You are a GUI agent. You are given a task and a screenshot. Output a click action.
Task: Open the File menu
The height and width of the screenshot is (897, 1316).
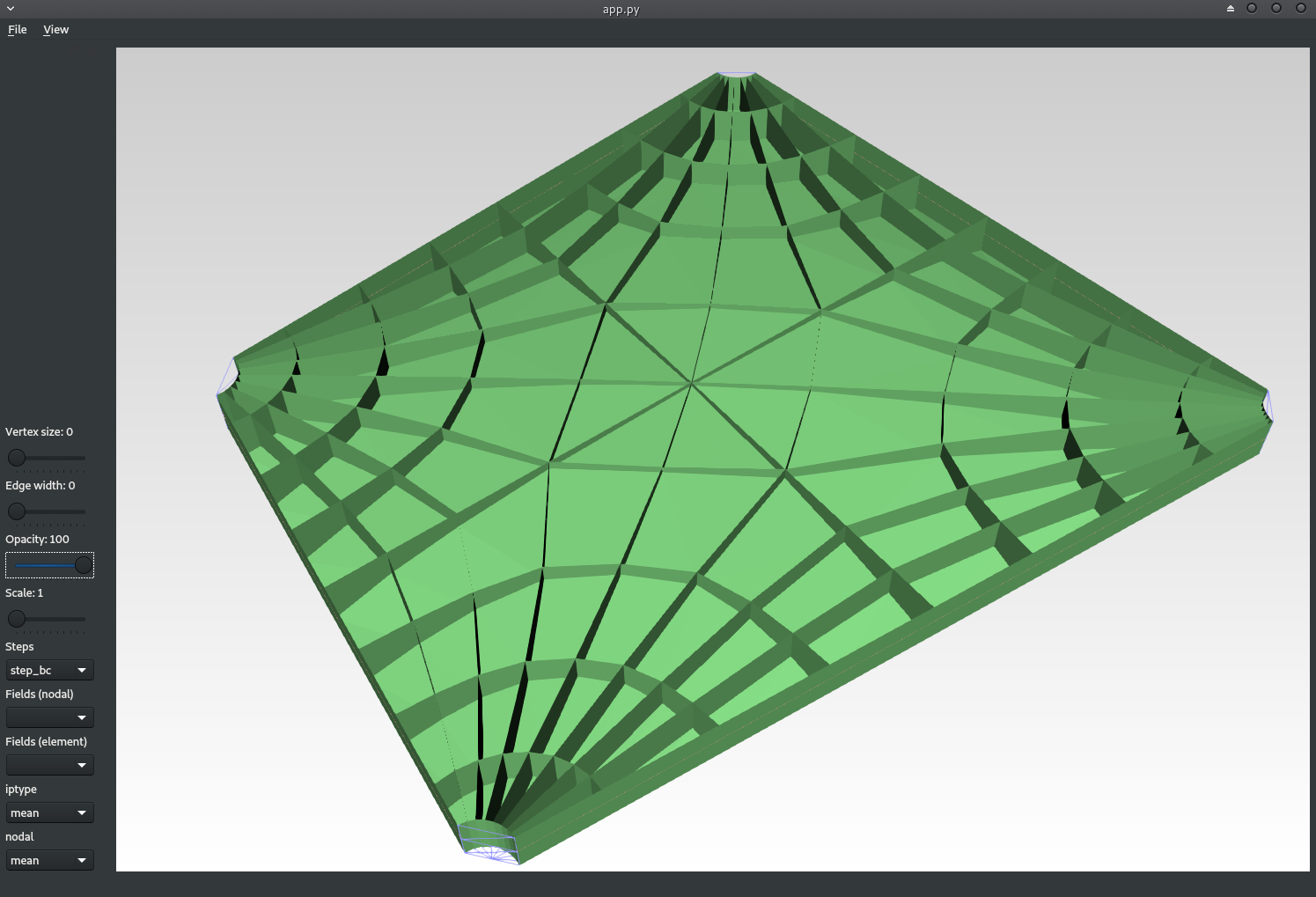(x=18, y=30)
